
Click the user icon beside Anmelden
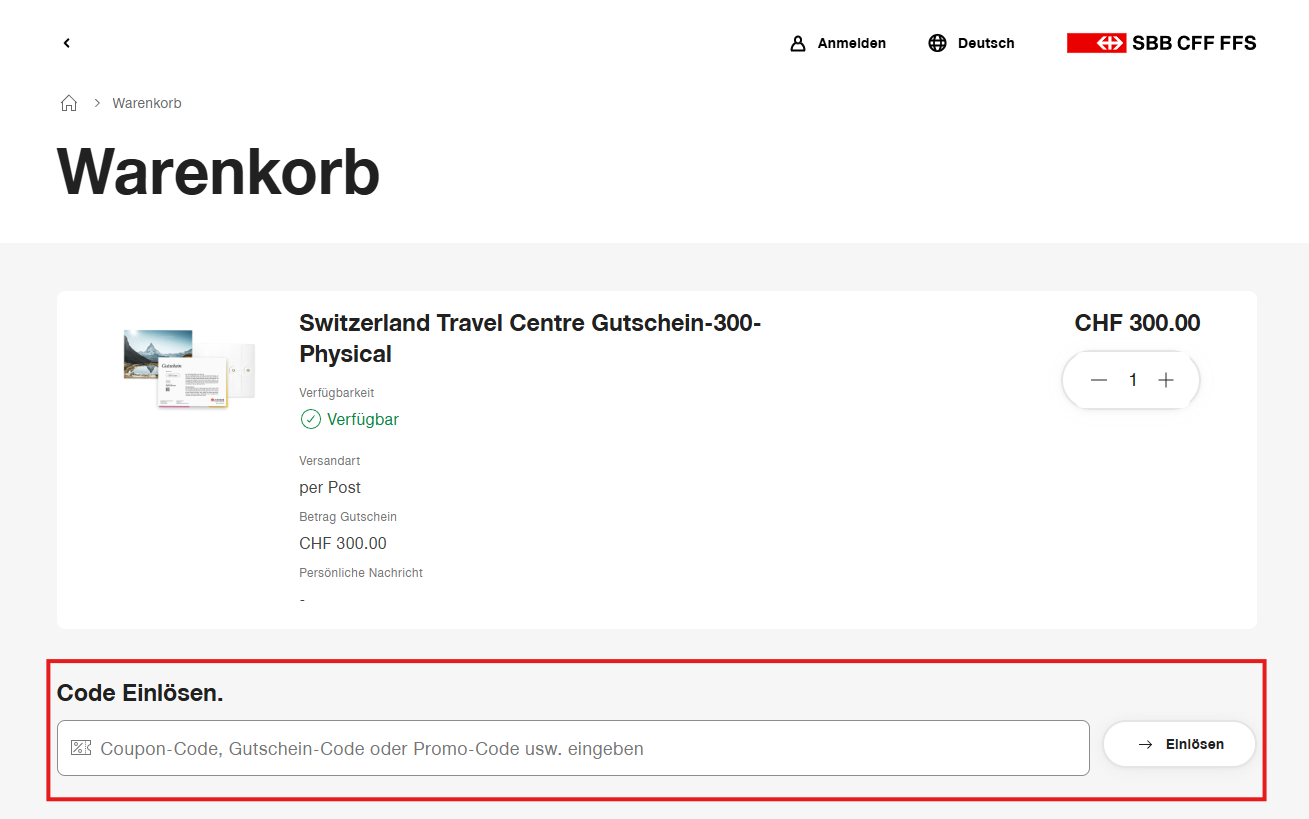click(x=798, y=43)
